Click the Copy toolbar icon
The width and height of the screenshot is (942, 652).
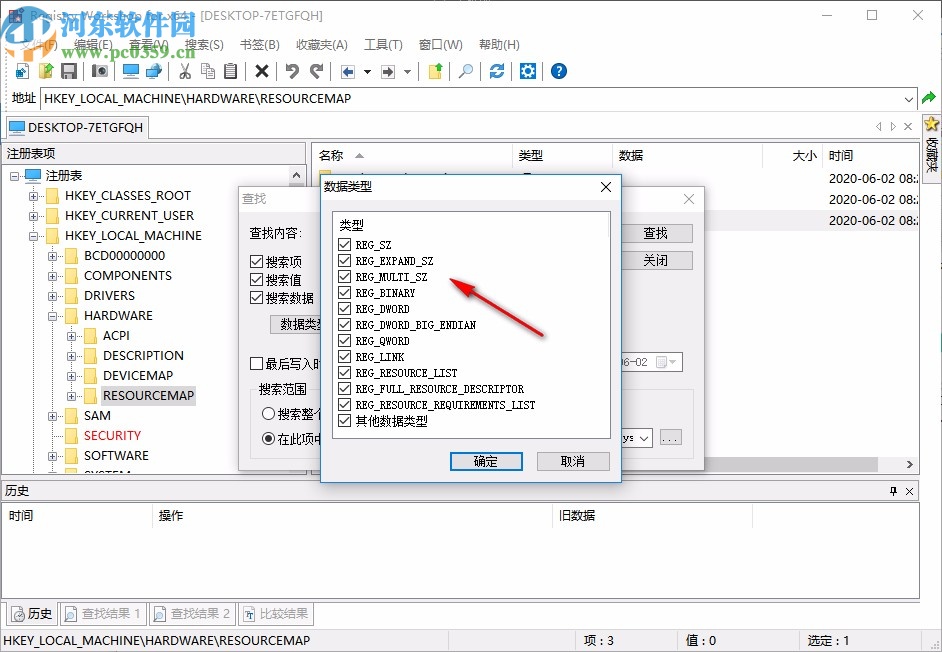pyautogui.click(x=209, y=71)
